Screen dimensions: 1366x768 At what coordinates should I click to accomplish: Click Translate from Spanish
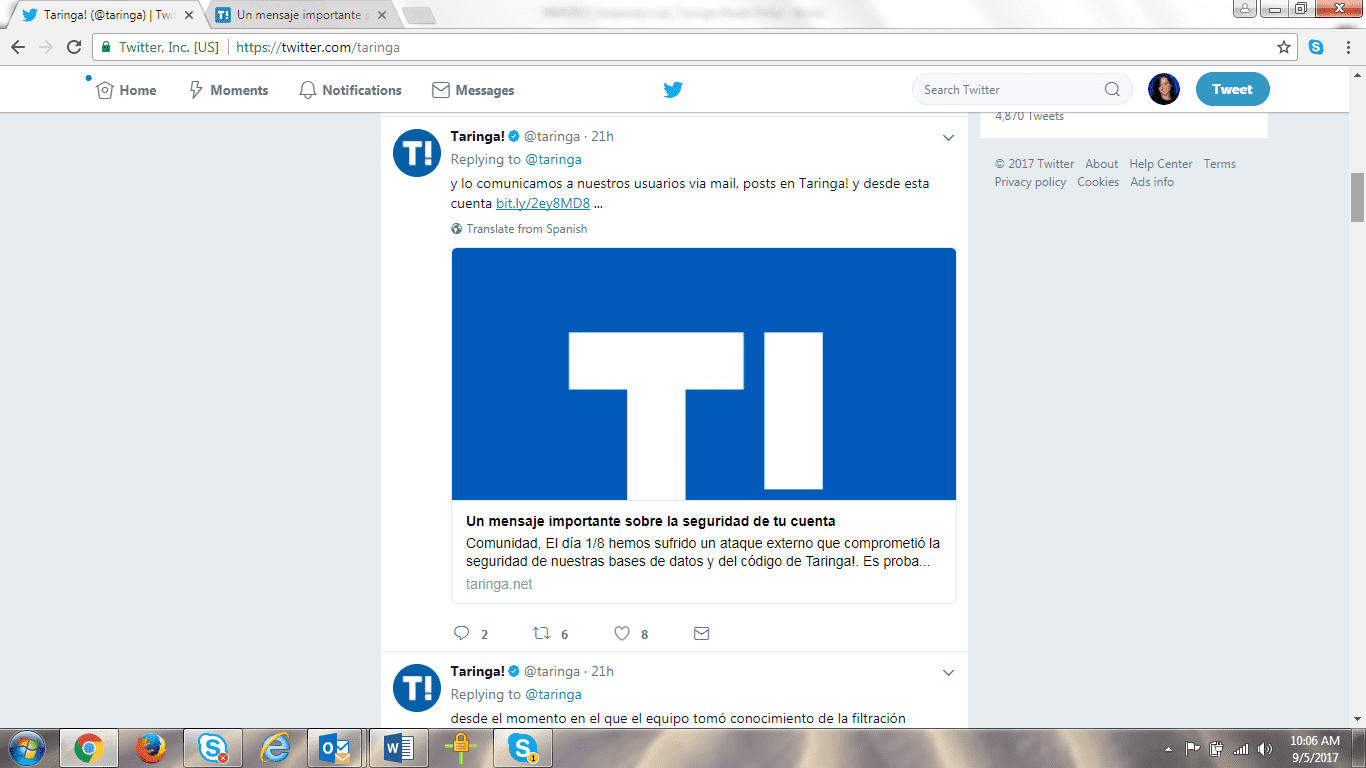pyautogui.click(x=526, y=229)
